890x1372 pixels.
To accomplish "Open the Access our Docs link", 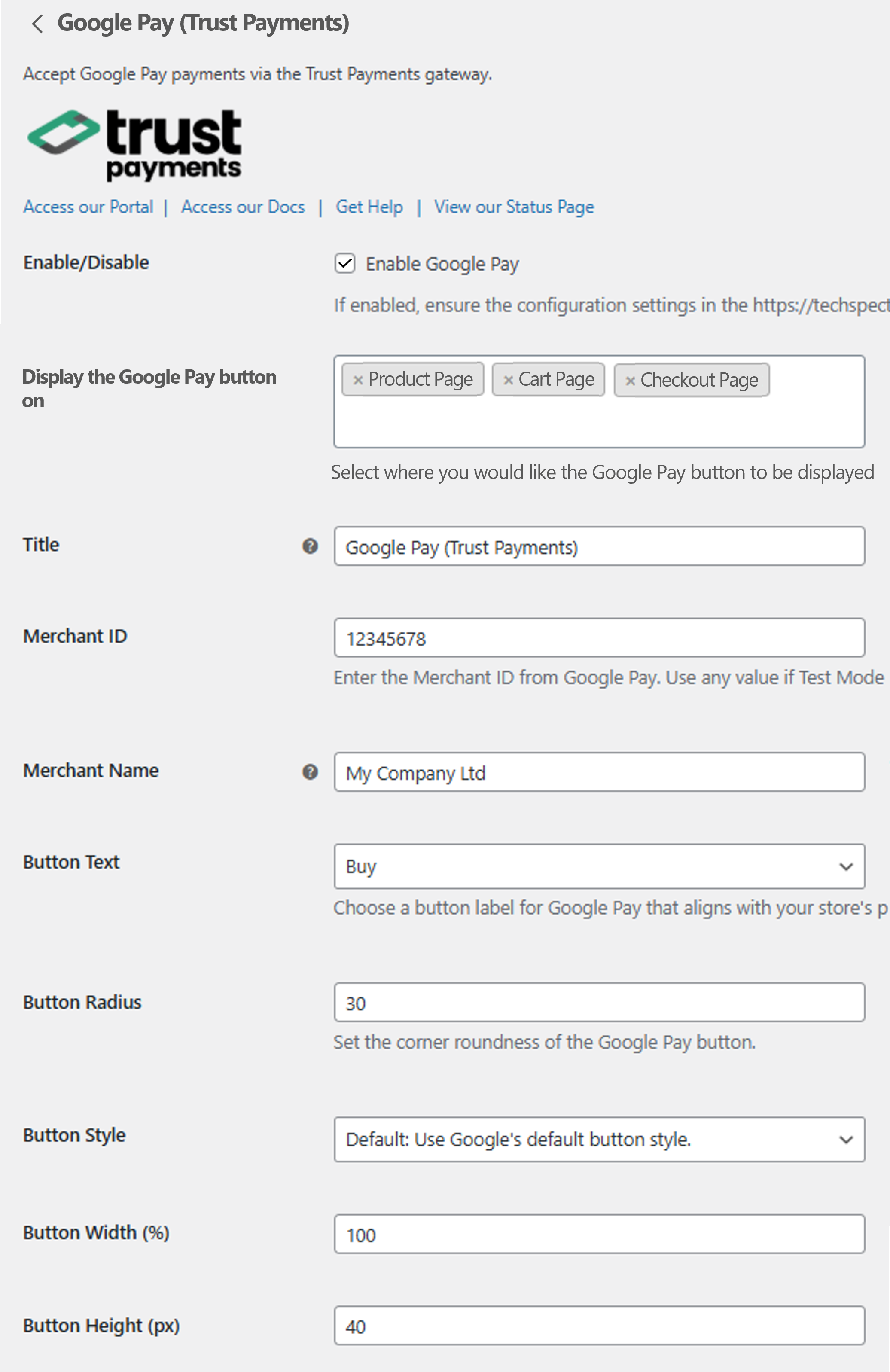I will click(243, 207).
